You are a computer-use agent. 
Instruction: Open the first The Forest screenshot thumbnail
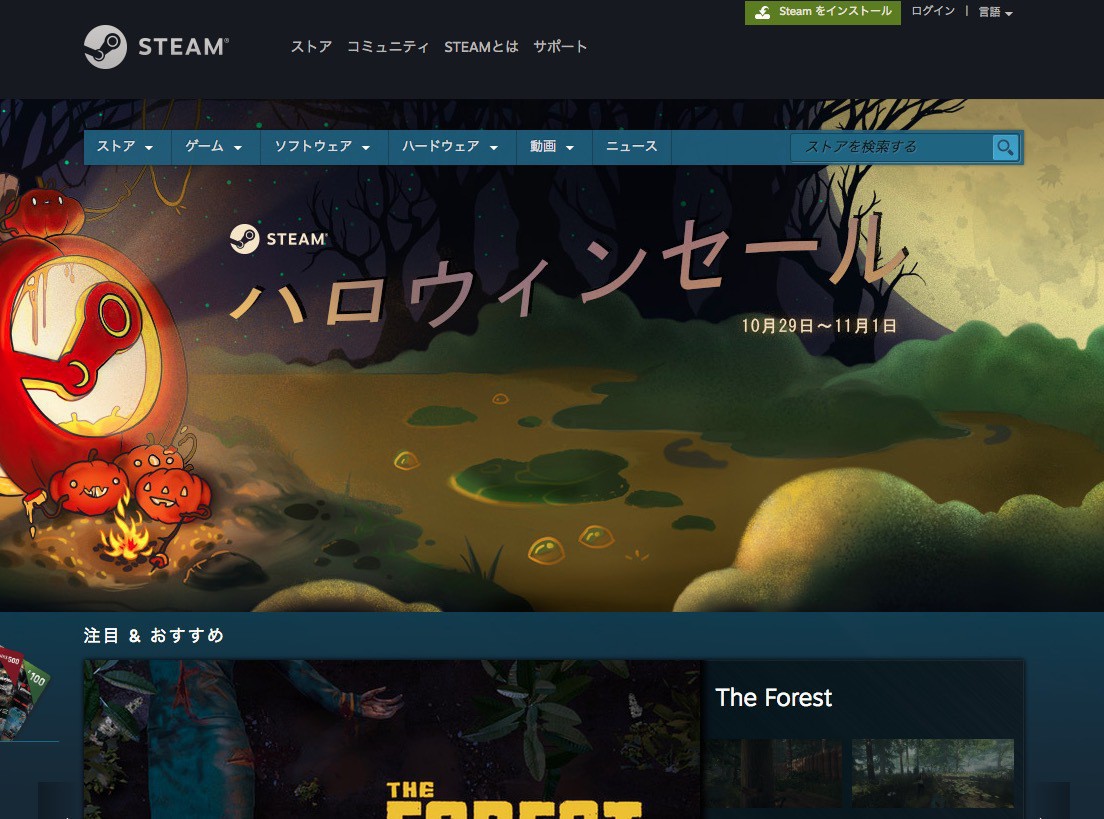tap(774, 773)
